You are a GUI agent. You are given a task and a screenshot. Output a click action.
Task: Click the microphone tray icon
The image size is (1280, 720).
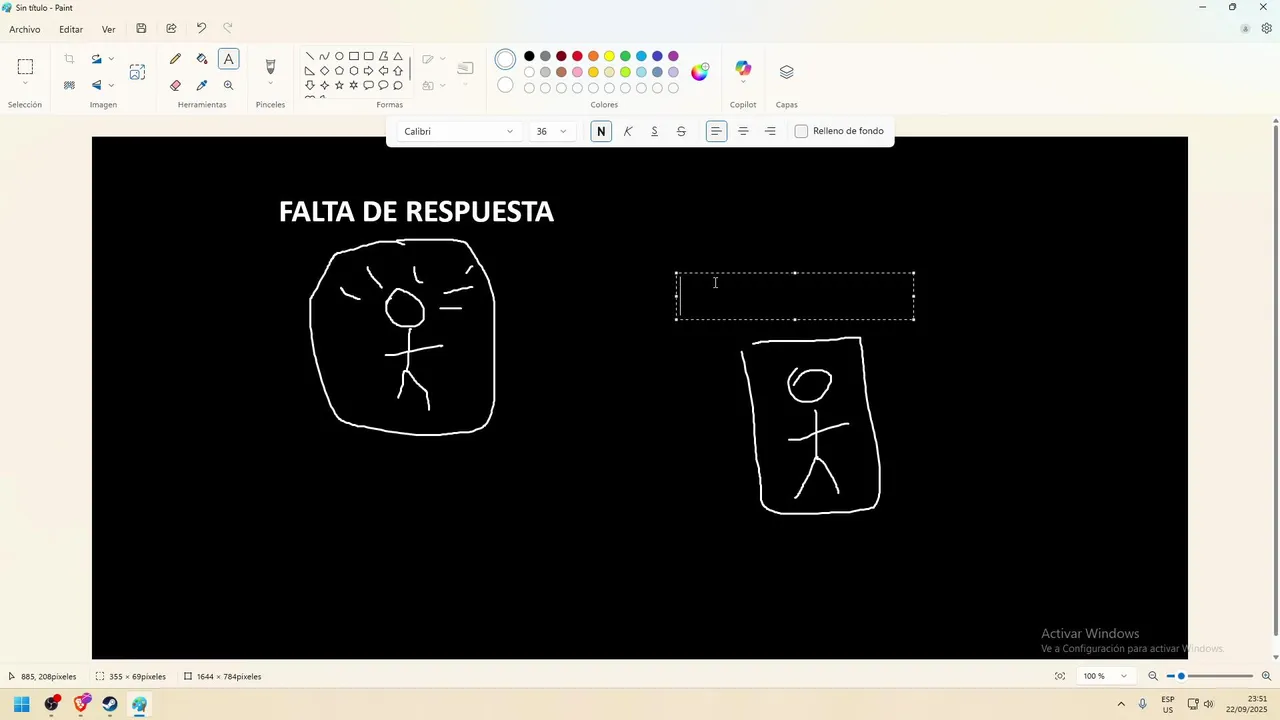[1143, 705]
